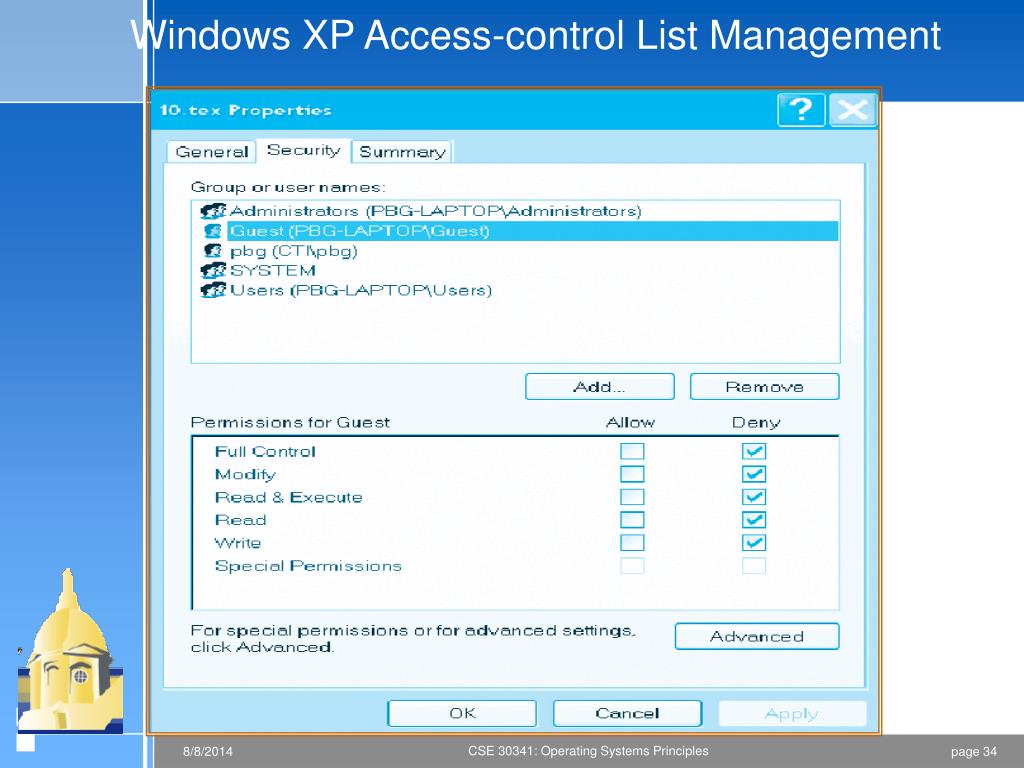Switch to the General tab
The height and width of the screenshot is (768, 1024).
pyautogui.click(x=212, y=152)
